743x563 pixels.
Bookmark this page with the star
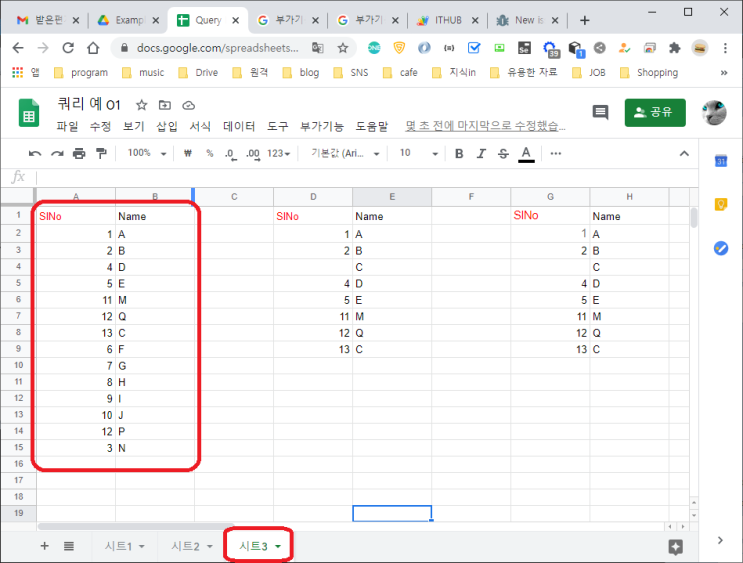tap(343, 48)
